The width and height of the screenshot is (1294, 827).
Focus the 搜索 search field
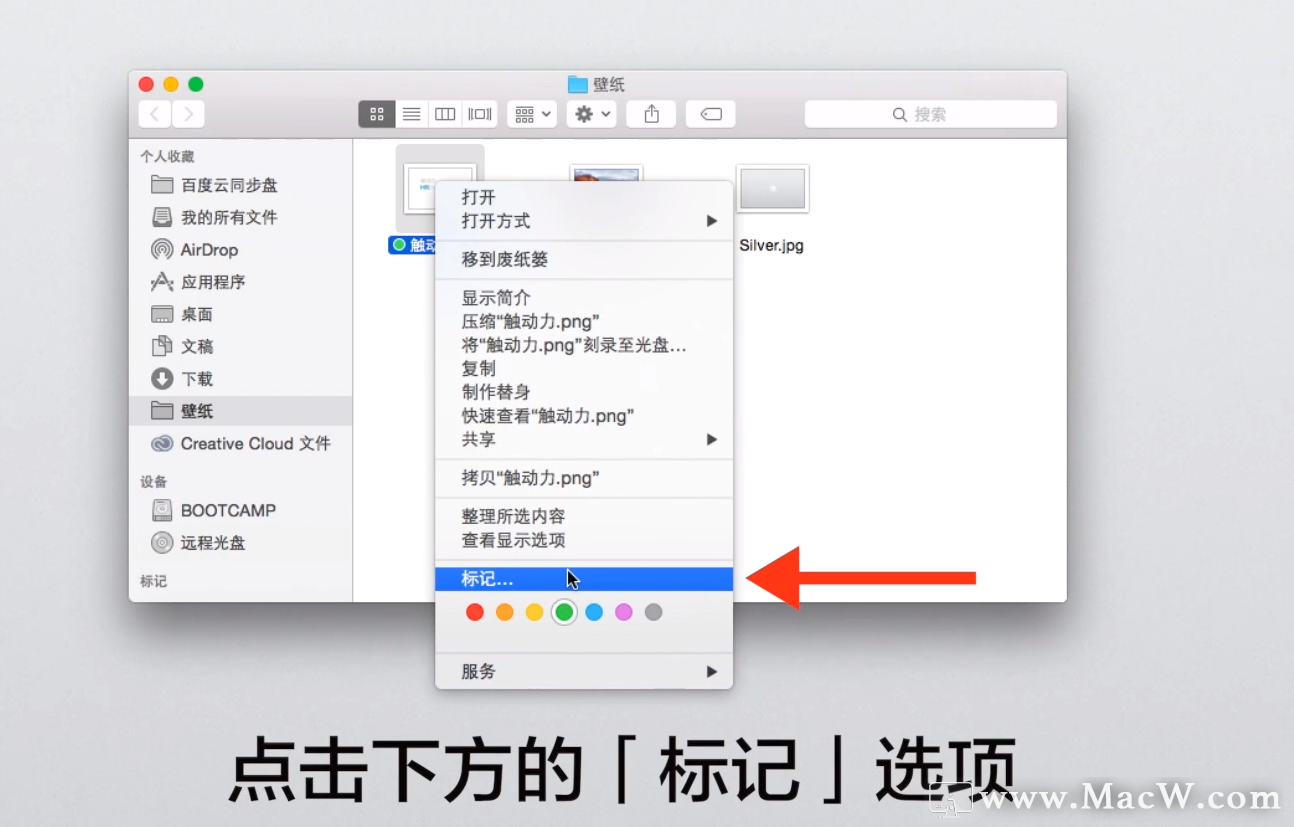(x=930, y=114)
